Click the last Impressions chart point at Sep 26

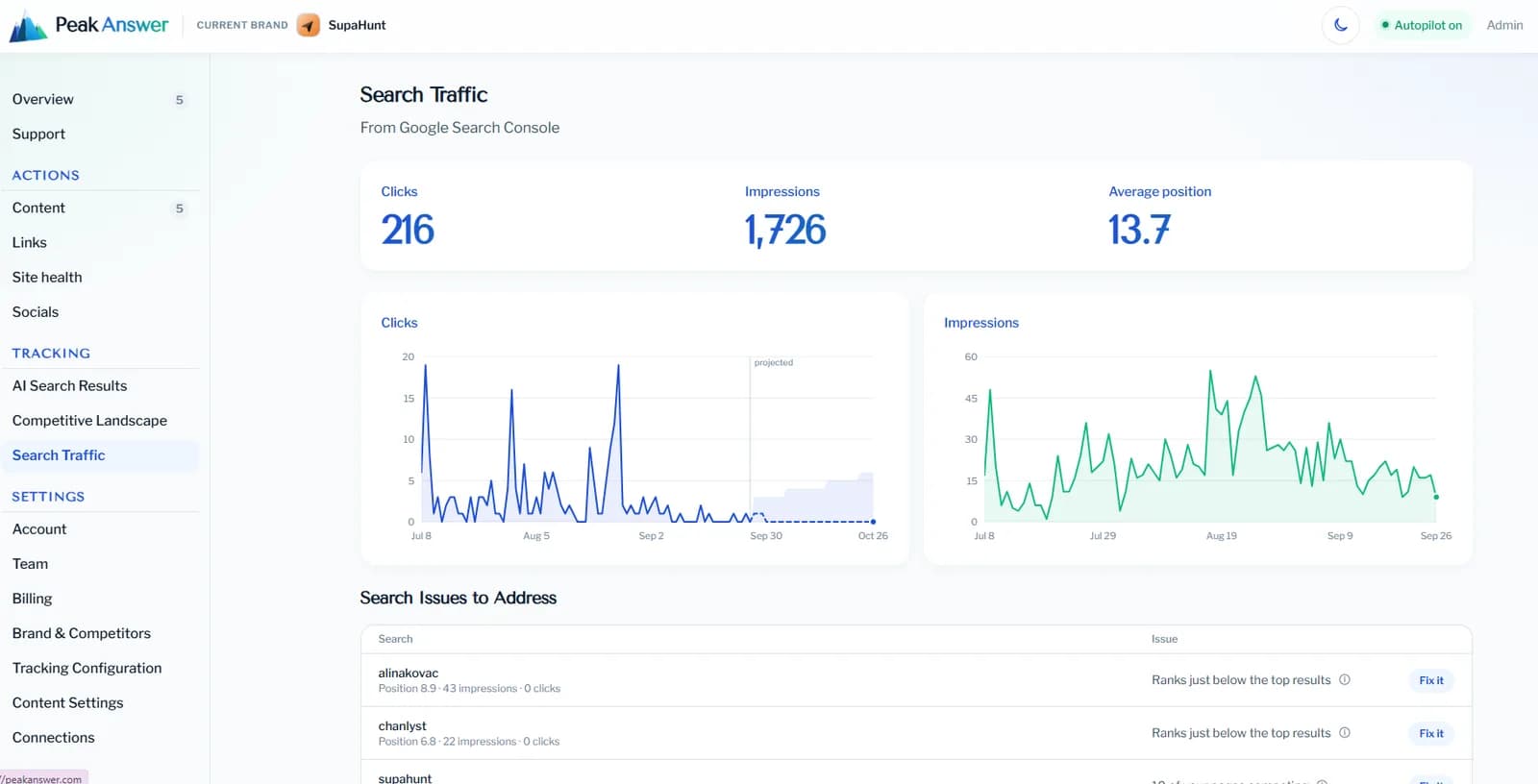click(1436, 497)
